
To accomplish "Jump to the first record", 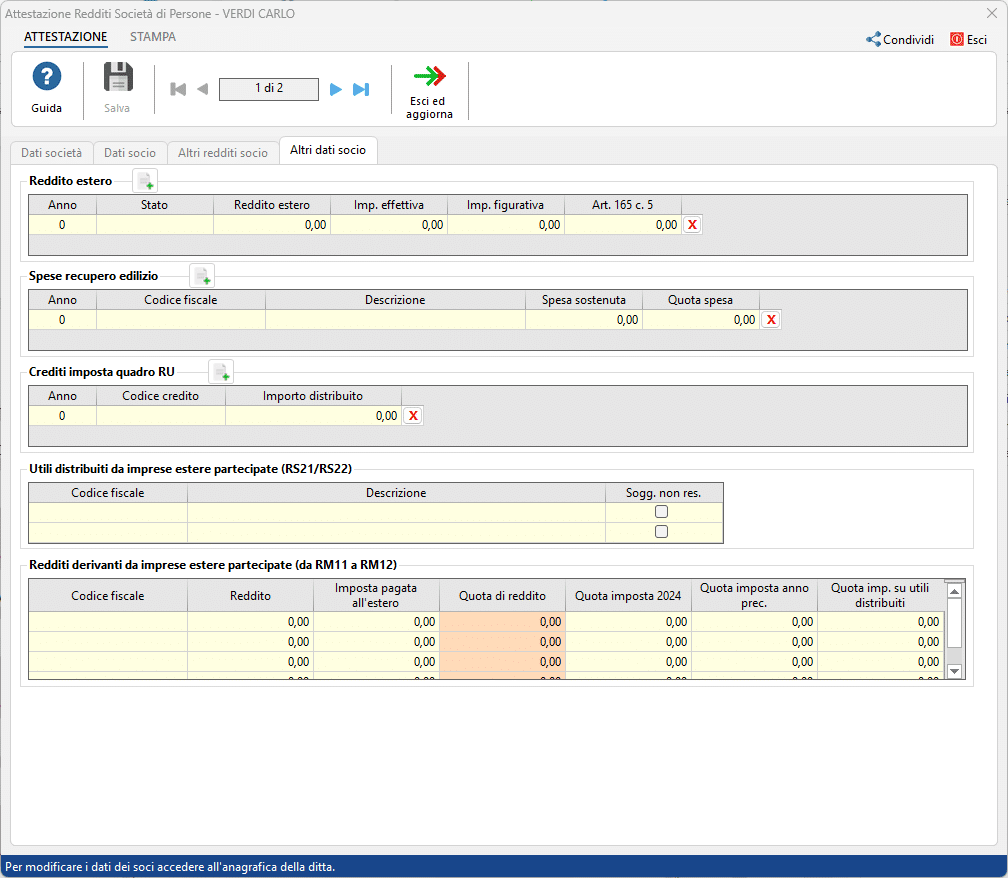I will click(x=177, y=89).
